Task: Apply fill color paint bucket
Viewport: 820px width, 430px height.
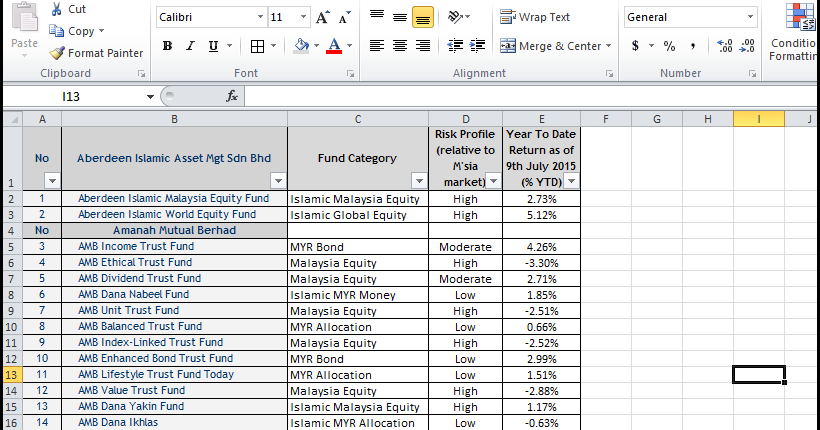Action: [x=302, y=46]
